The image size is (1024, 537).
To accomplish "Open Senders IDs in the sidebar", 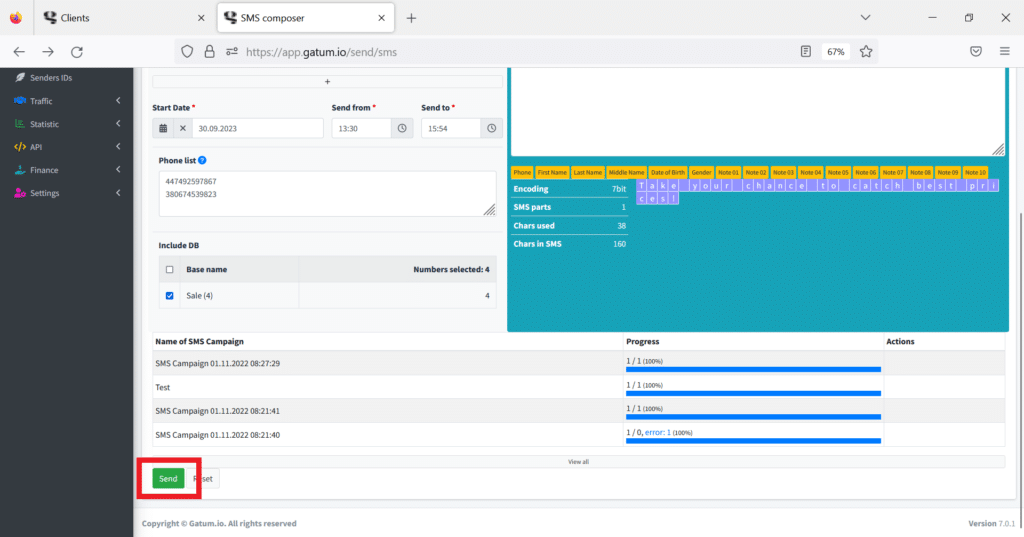I will coord(52,78).
